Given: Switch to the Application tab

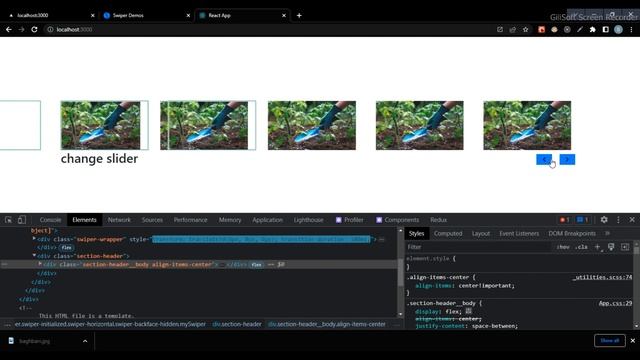Looking at the screenshot, I should tap(267, 220).
